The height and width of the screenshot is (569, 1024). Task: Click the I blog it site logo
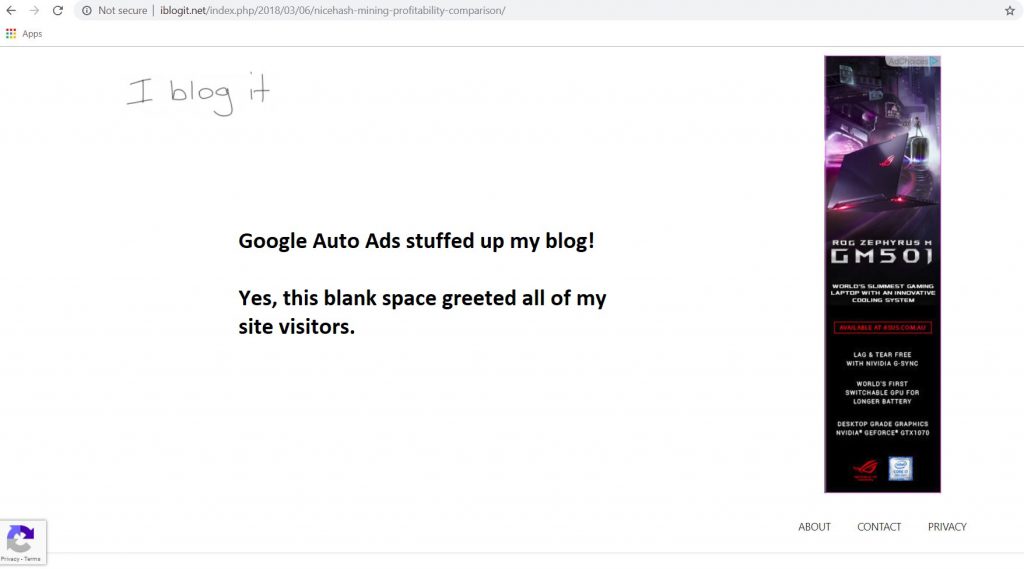pyautogui.click(x=198, y=94)
